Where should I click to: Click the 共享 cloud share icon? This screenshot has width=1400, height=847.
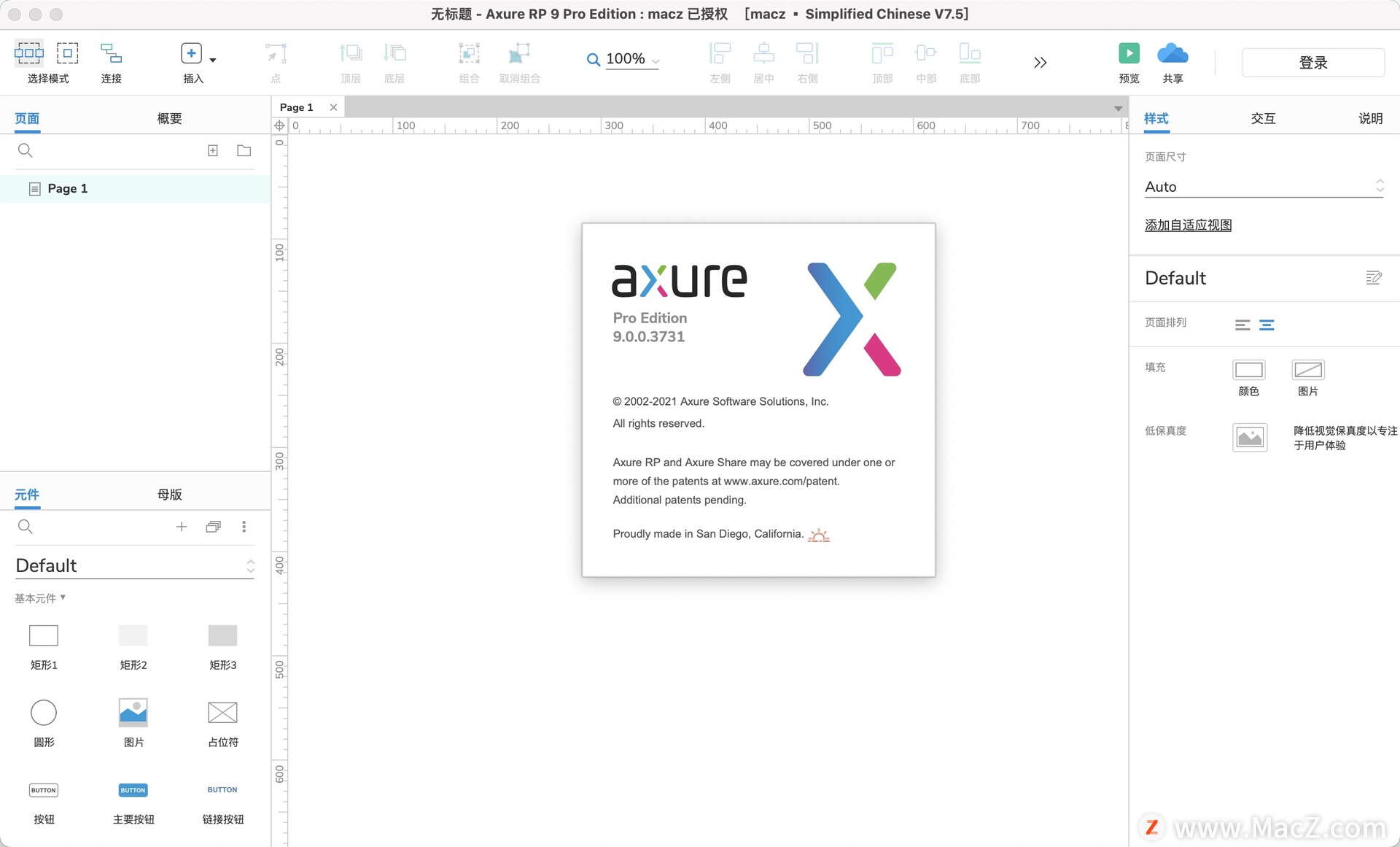(1172, 53)
